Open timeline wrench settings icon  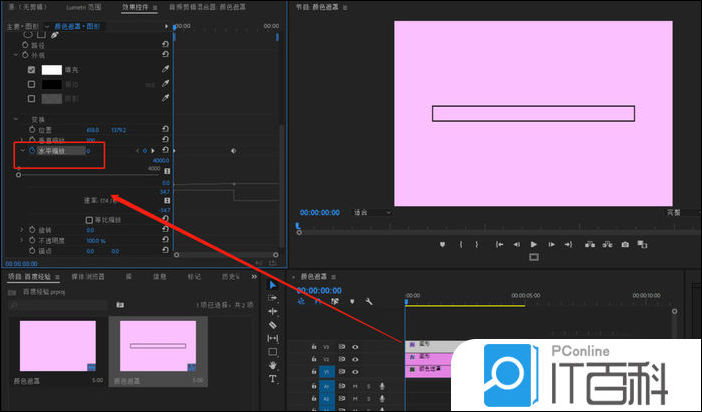click(x=369, y=301)
